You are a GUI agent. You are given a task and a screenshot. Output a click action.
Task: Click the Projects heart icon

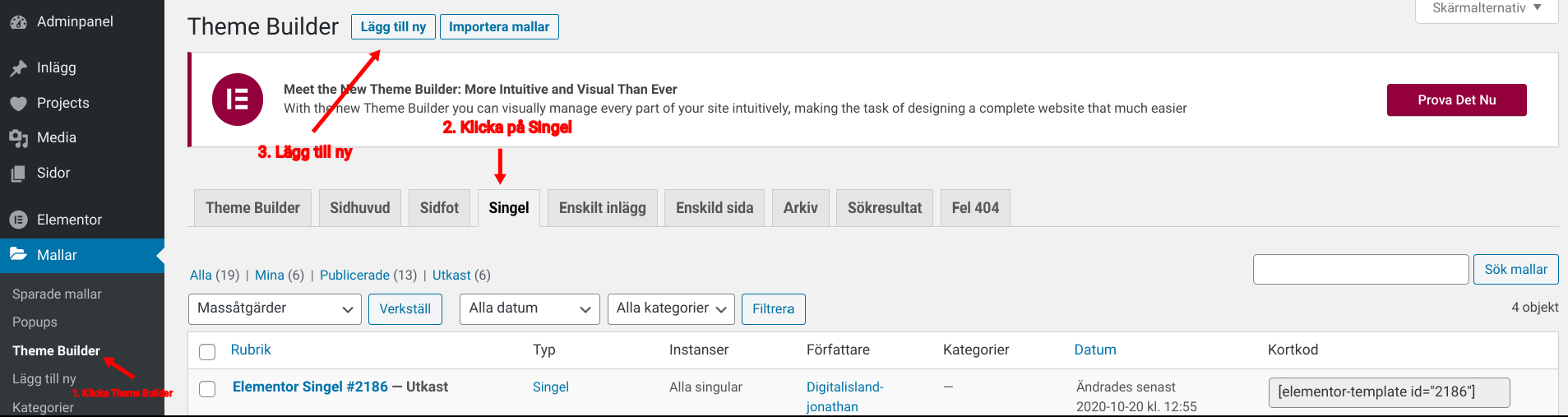pyautogui.click(x=18, y=104)
